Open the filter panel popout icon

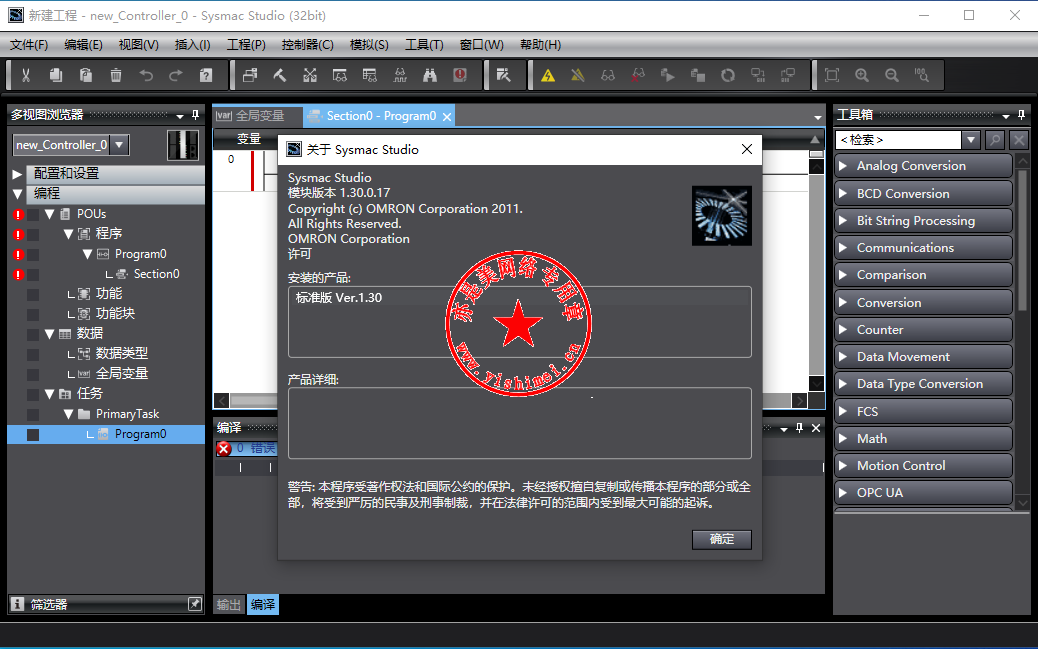point(195,604)
